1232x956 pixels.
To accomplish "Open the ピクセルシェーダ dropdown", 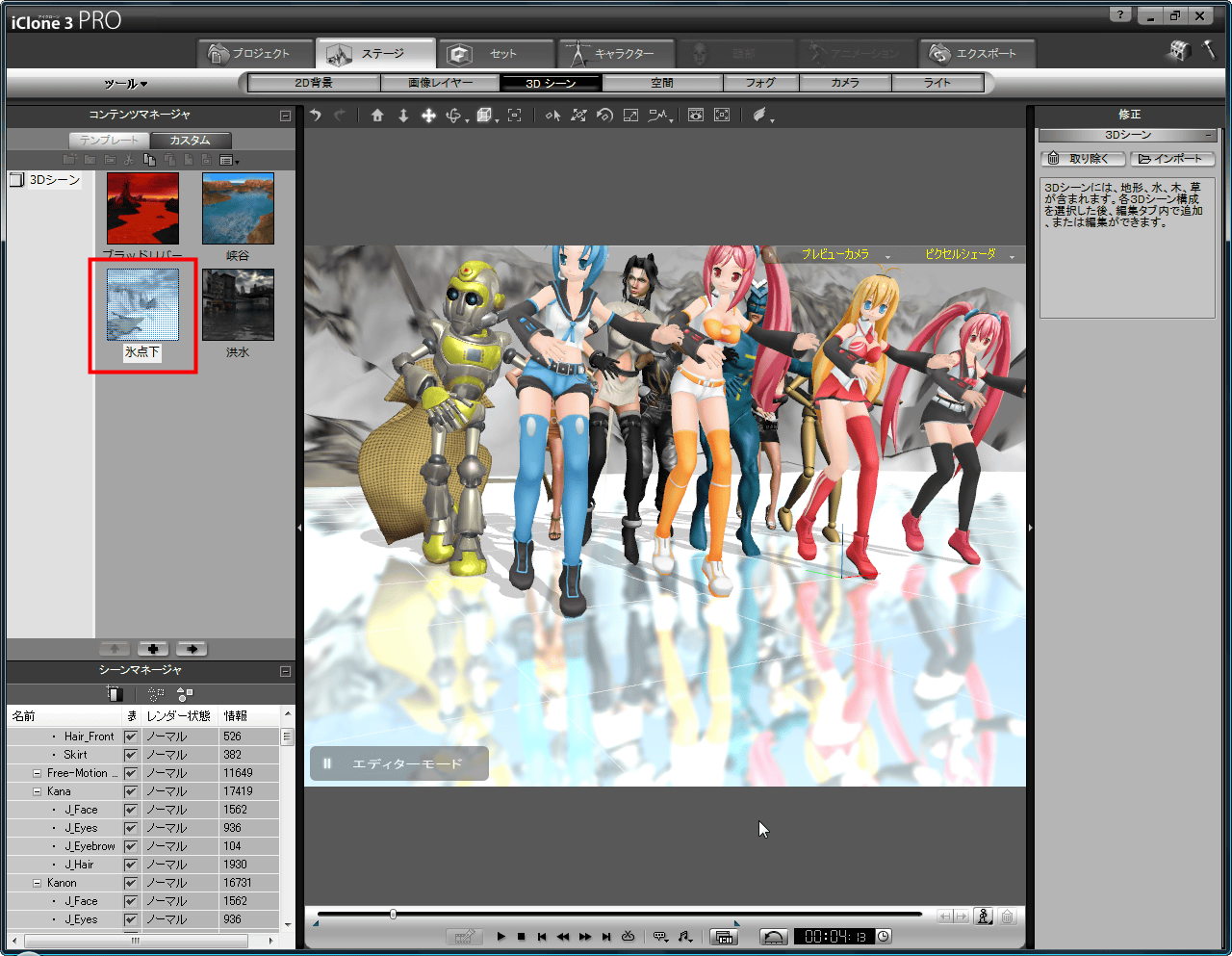I will point(969,255).
